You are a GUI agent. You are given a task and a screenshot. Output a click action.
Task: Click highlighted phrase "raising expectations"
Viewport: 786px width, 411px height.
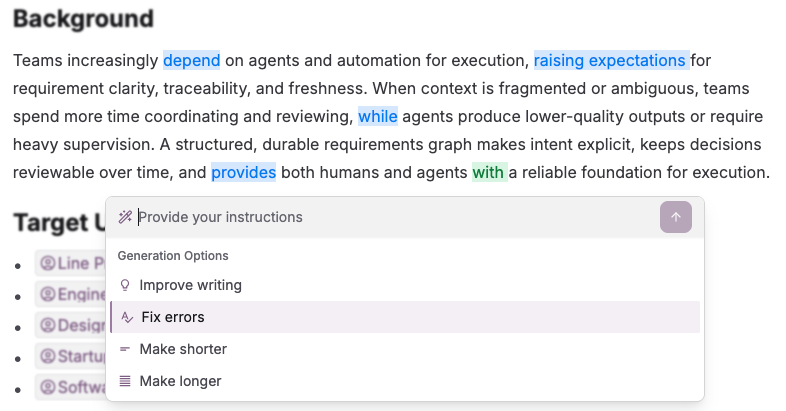[610, 60]
